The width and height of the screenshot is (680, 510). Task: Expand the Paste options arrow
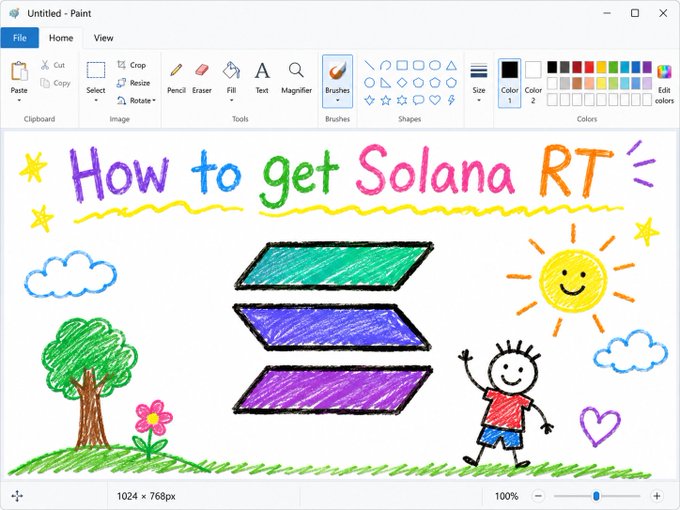click(19, 101)
